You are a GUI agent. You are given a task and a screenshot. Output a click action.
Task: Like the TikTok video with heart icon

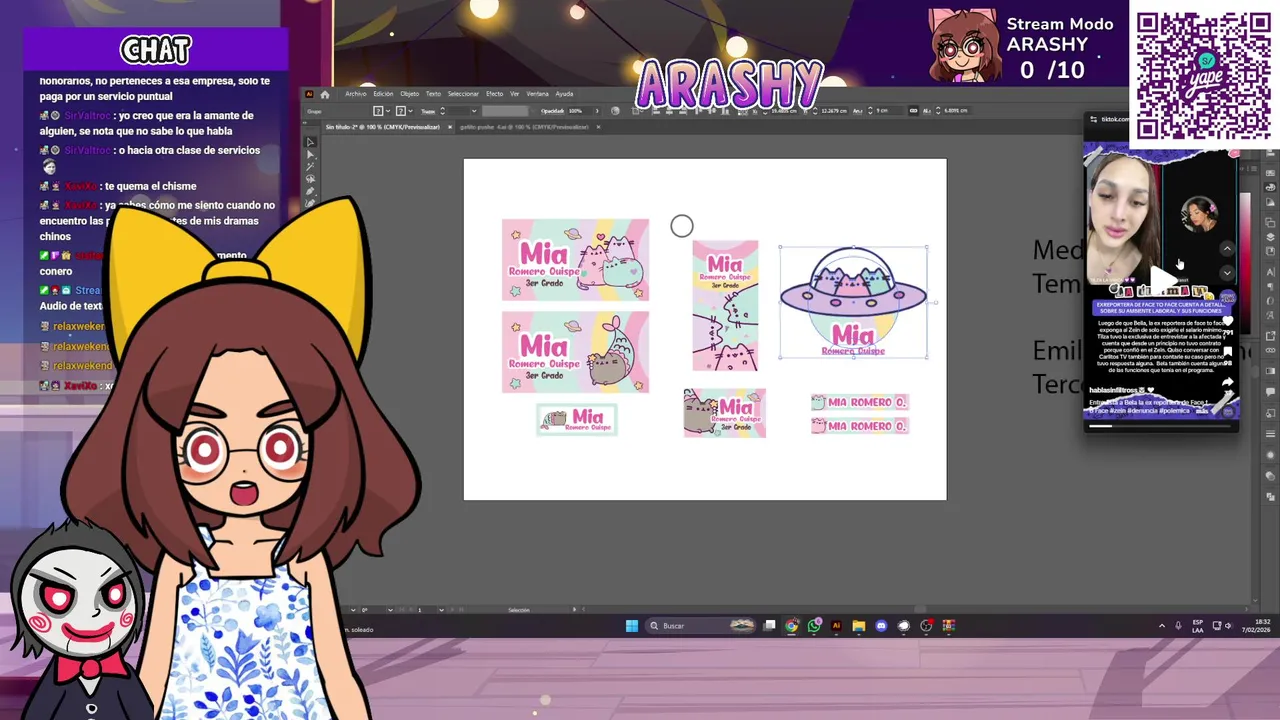1227,321
